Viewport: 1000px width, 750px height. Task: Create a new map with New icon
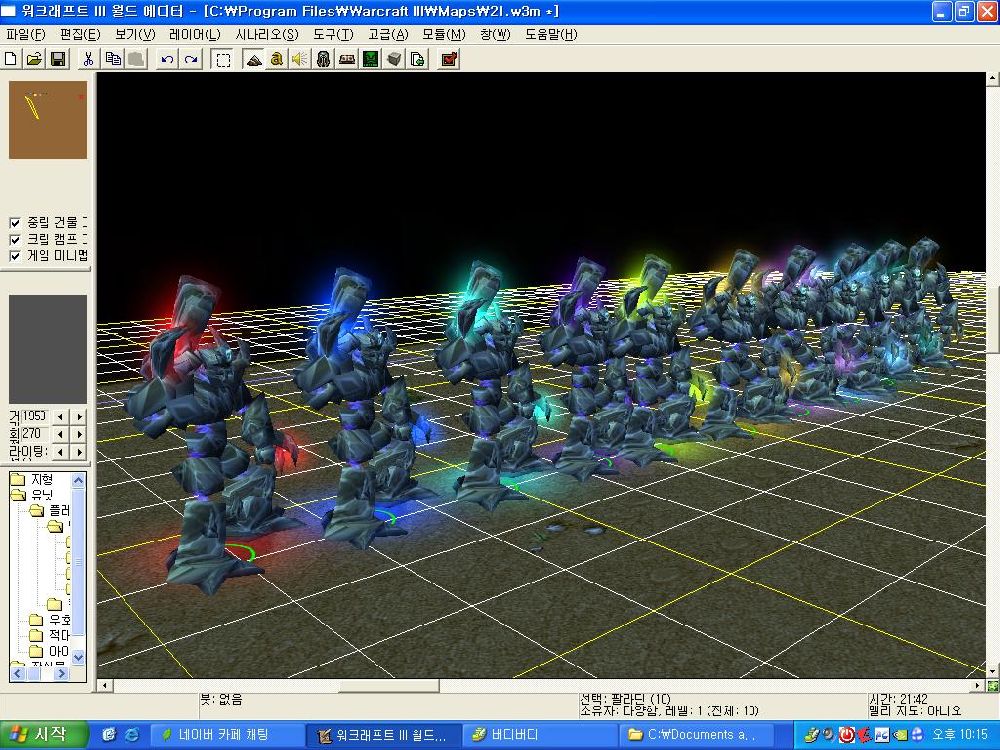[11, 59]
